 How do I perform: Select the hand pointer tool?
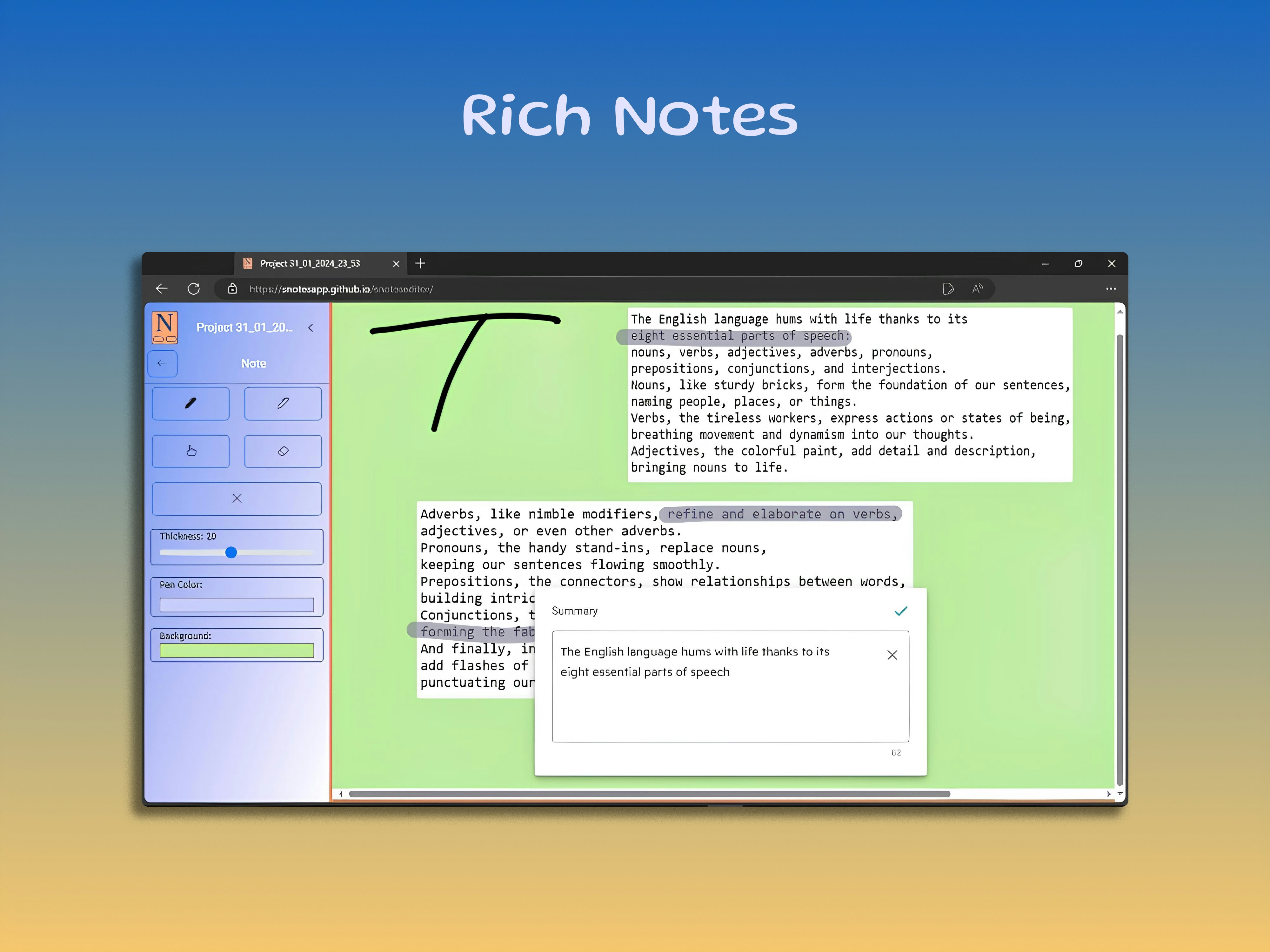pos(190,451)
